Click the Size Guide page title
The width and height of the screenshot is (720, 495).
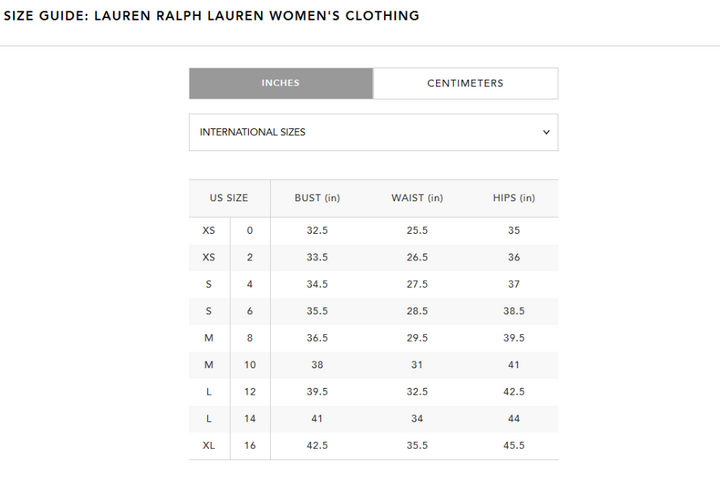[212, 16]
